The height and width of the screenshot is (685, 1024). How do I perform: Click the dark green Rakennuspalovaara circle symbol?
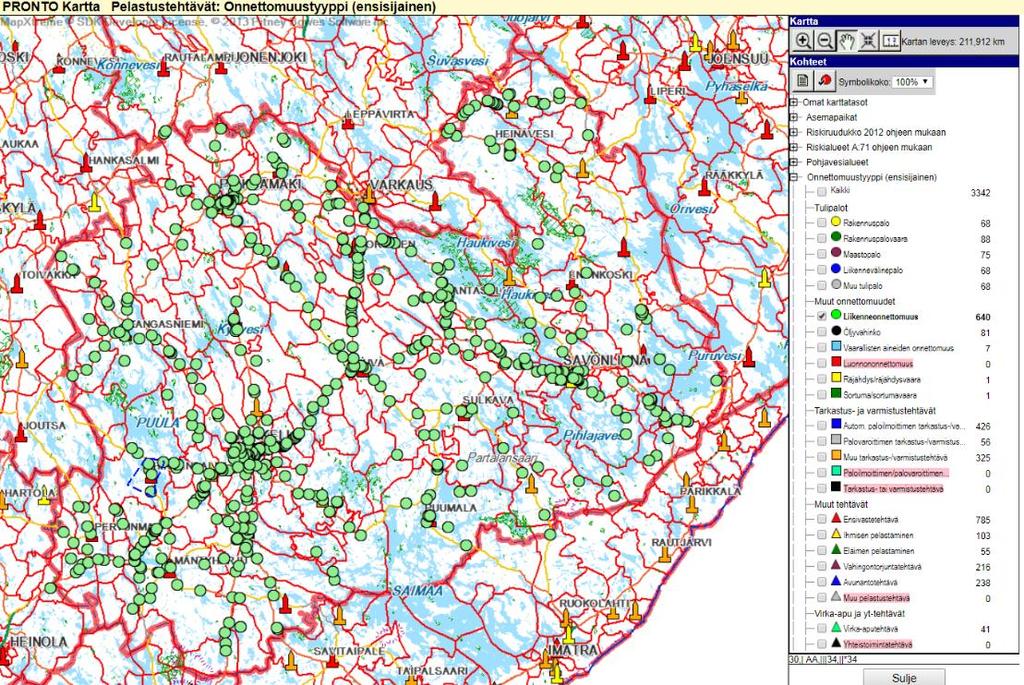pos(836,238)
